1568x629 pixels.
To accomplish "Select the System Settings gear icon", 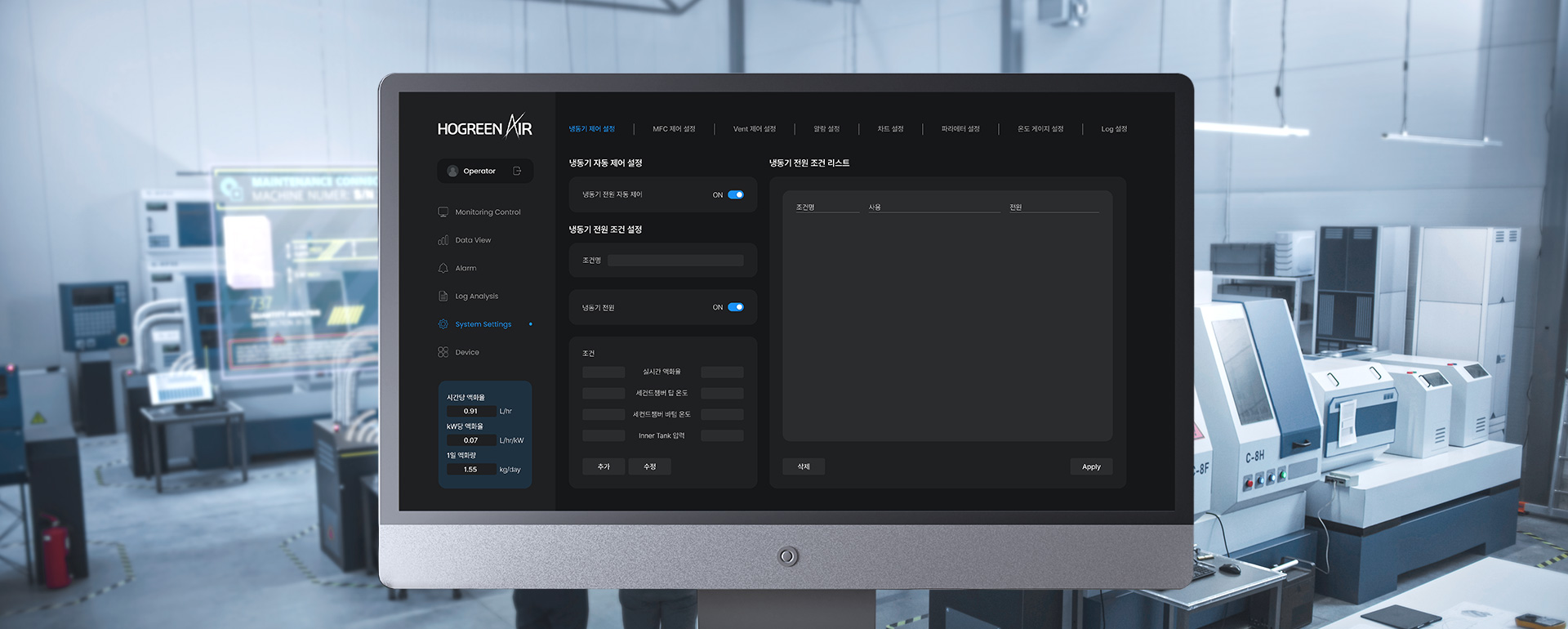I will (443, 324).
